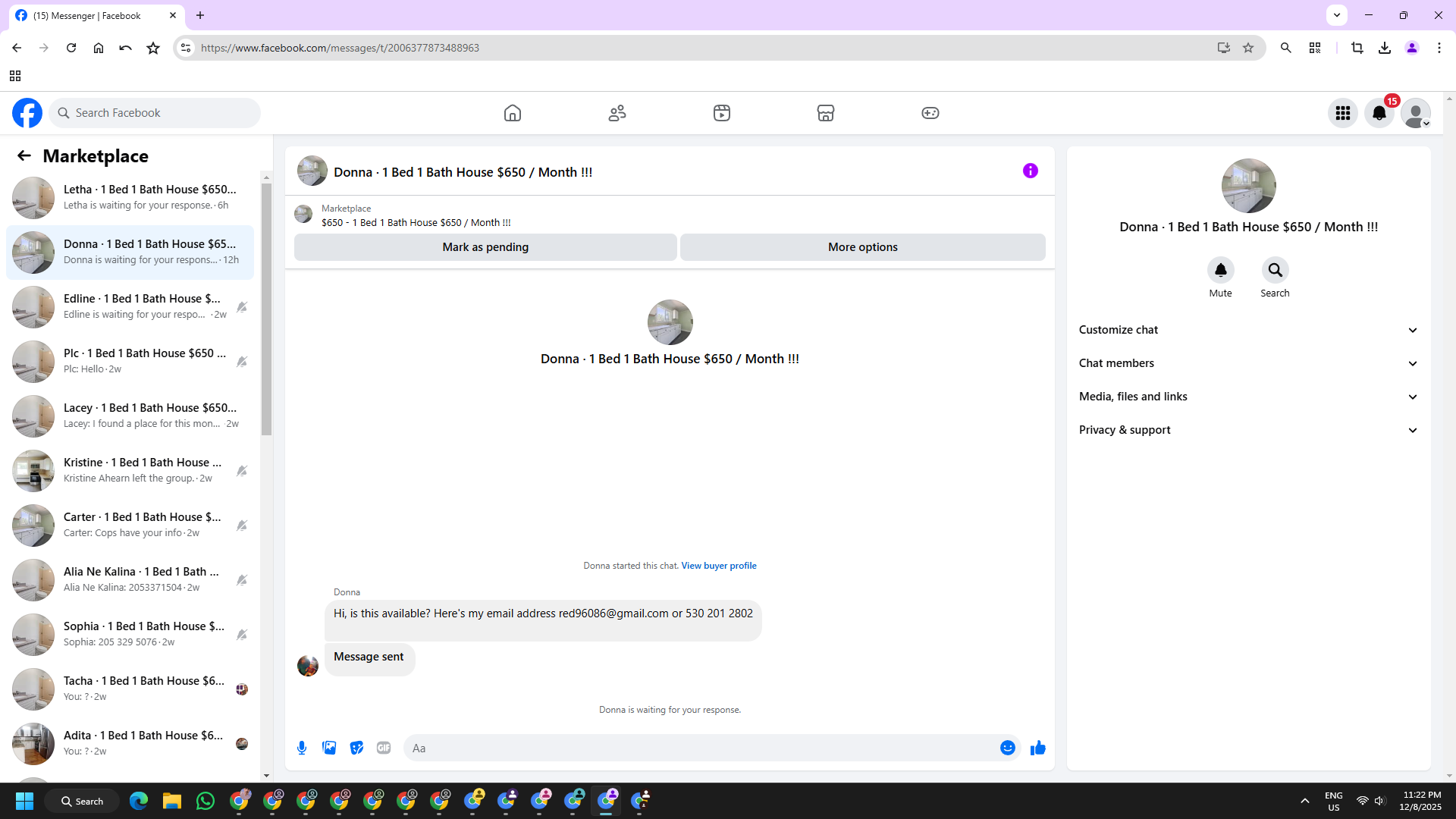The width and height of the screenshot is (1456, 819).
Task: Open the Tacha conversation
Action: [x=130, y=689]
